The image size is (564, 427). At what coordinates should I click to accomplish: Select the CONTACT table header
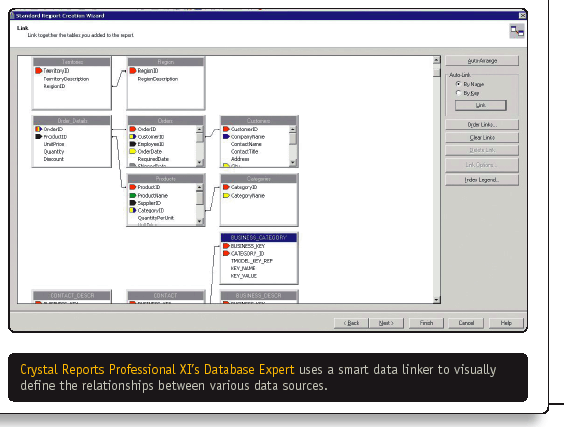tap(166, 296)
